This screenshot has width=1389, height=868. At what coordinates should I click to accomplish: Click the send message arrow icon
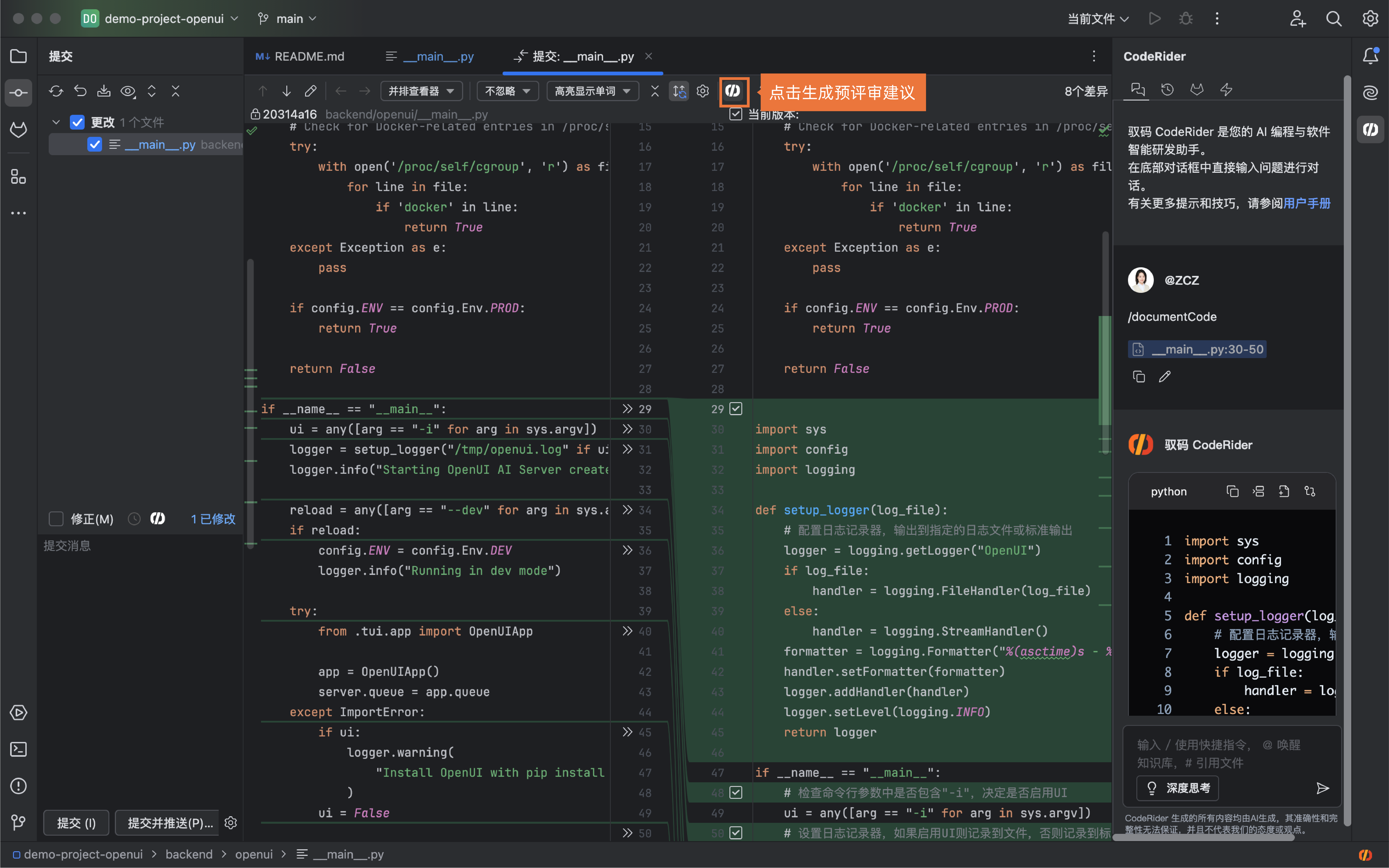[1322, 788]
